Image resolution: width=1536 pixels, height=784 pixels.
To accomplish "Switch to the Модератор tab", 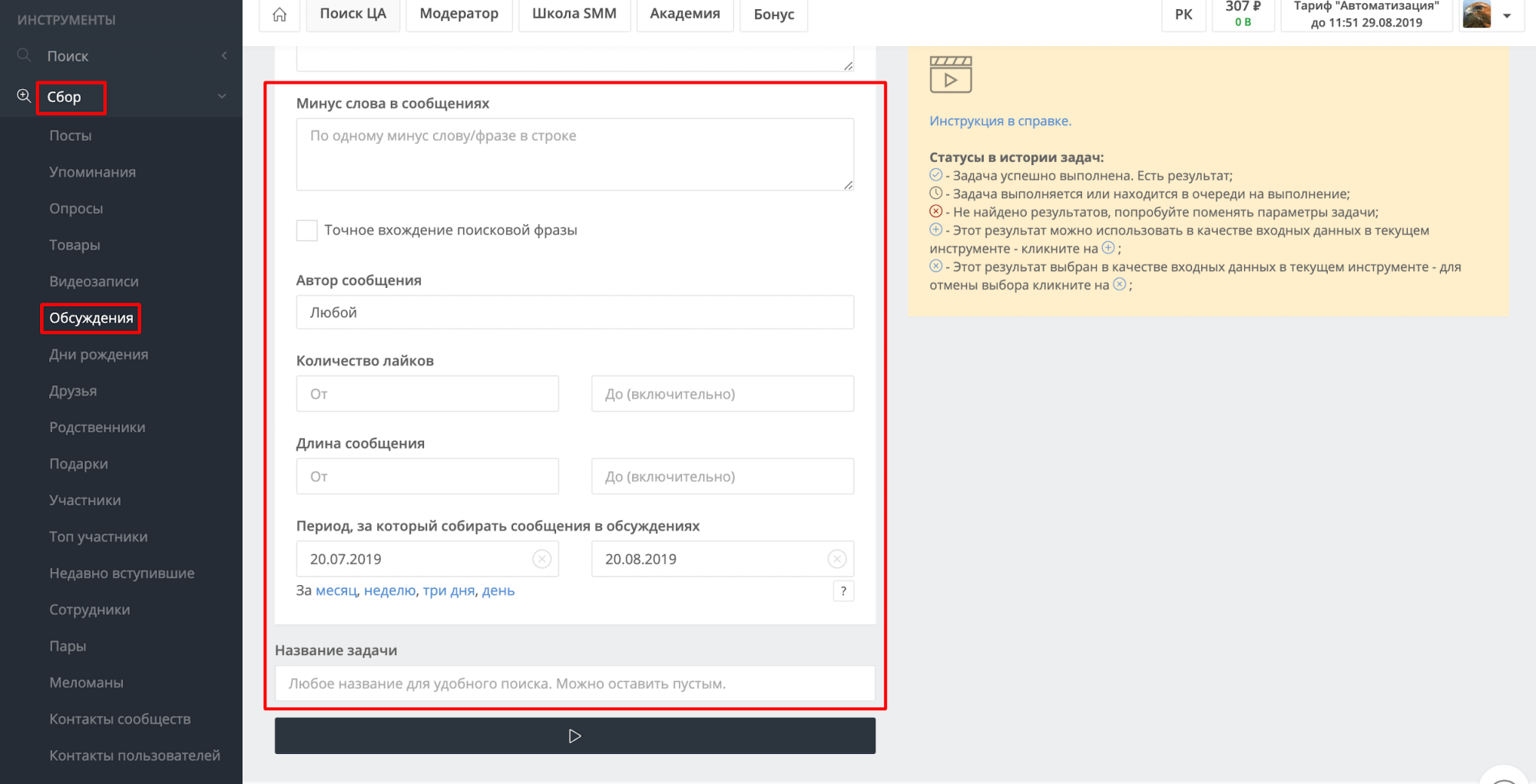I will point(458,13).
